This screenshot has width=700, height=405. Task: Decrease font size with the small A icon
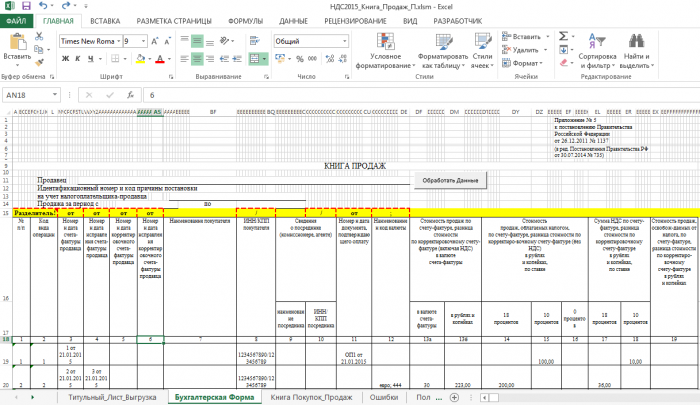(167, 41)
